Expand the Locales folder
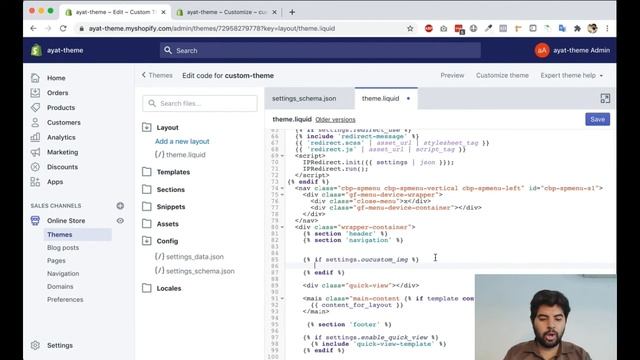Image resolution: width=640 pixels, height=360 pixels. 147,288
